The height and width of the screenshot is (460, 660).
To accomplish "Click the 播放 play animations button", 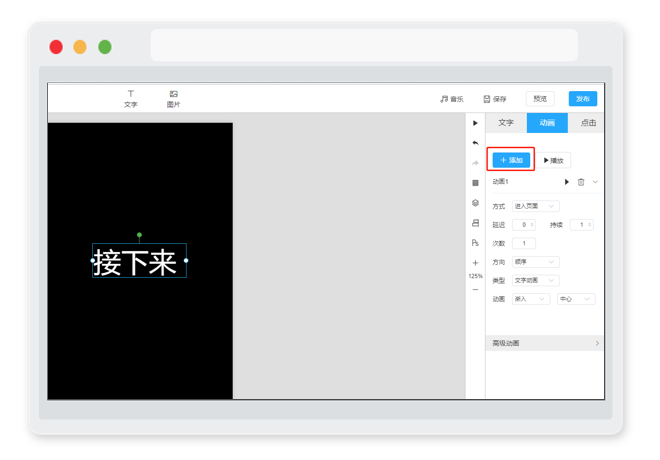I will (554, 160).
